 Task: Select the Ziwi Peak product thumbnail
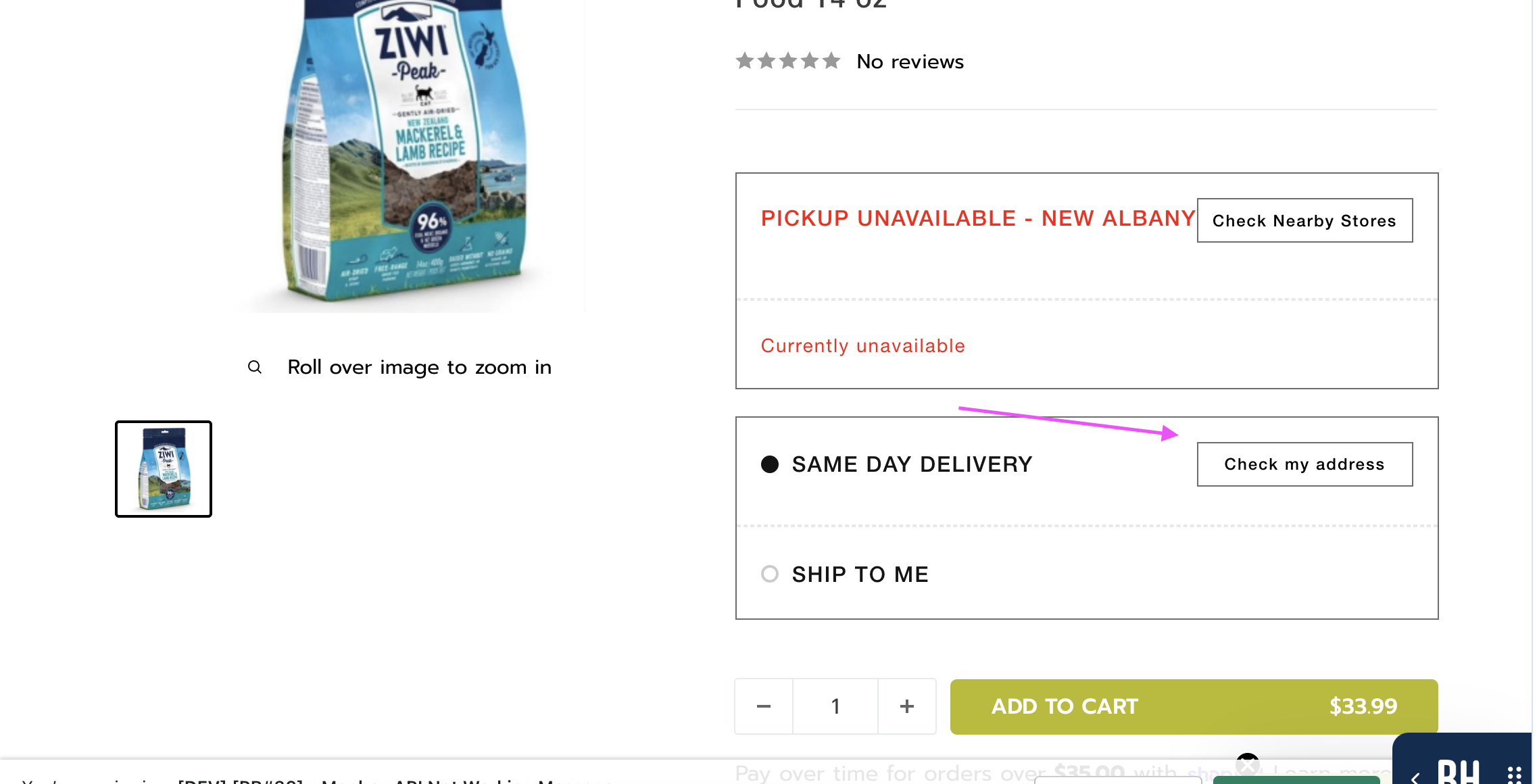pos(164,469)
